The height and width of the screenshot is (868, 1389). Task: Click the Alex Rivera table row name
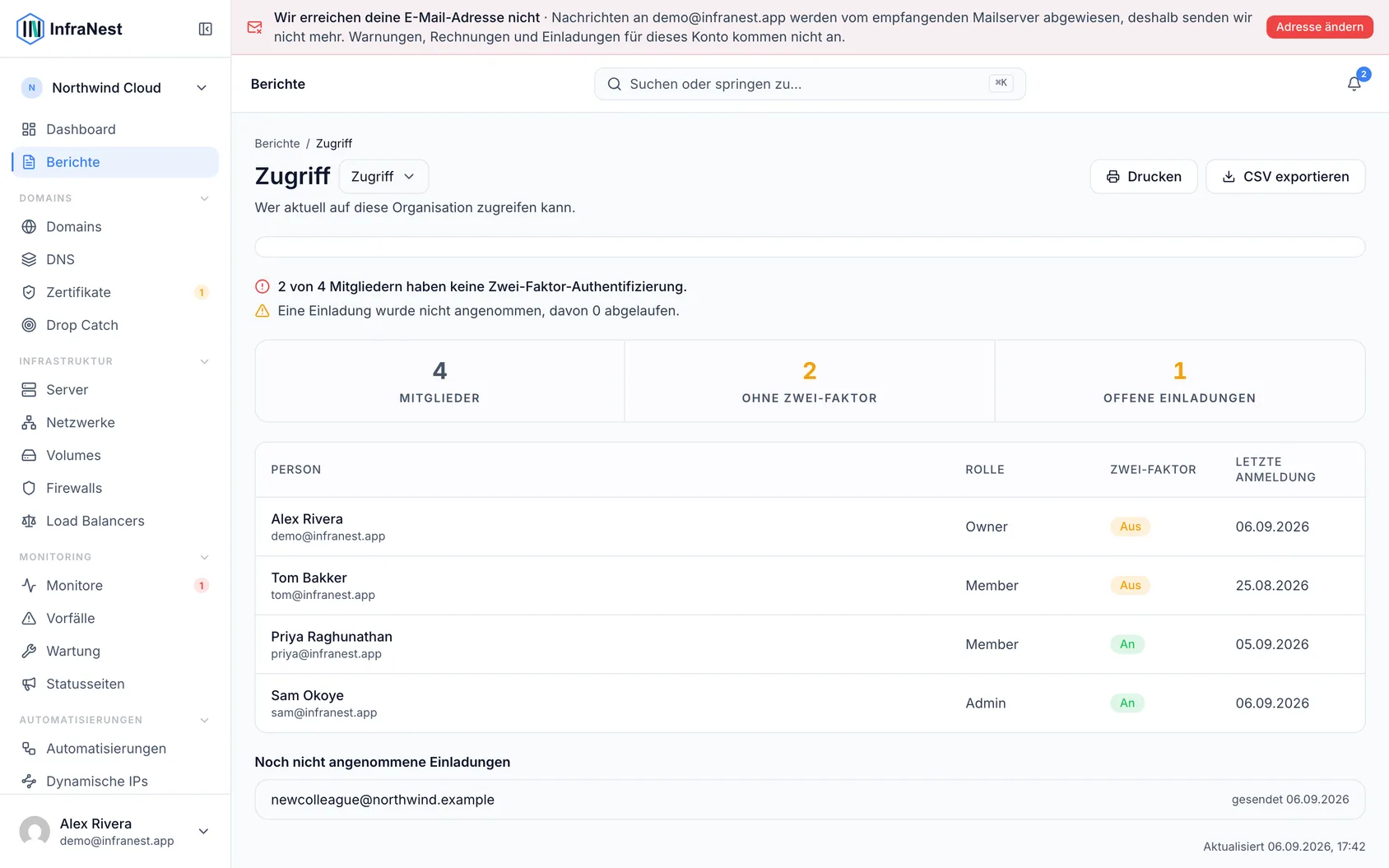(307, 519)
